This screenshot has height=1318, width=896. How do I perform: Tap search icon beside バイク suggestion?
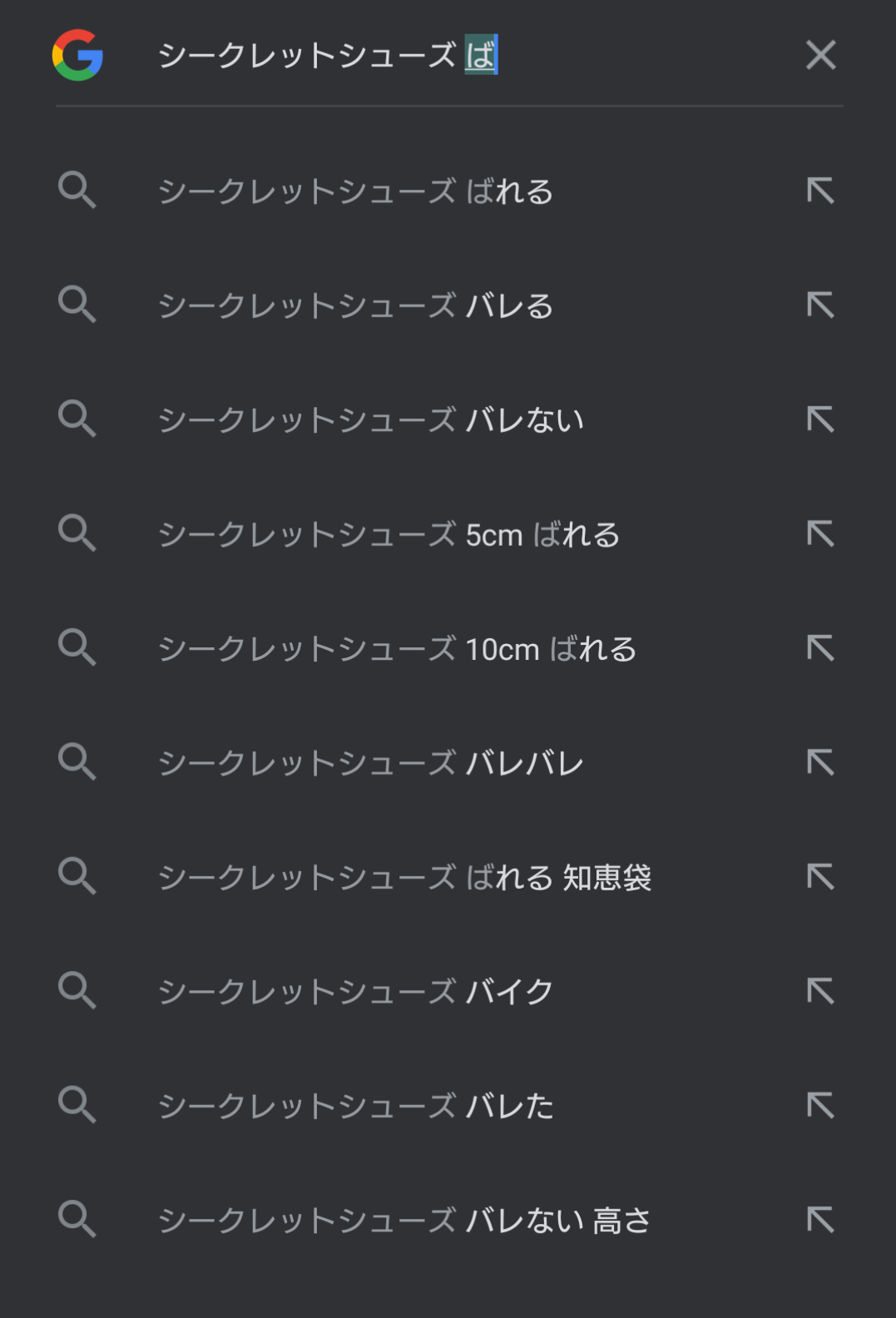pos(77,990)
